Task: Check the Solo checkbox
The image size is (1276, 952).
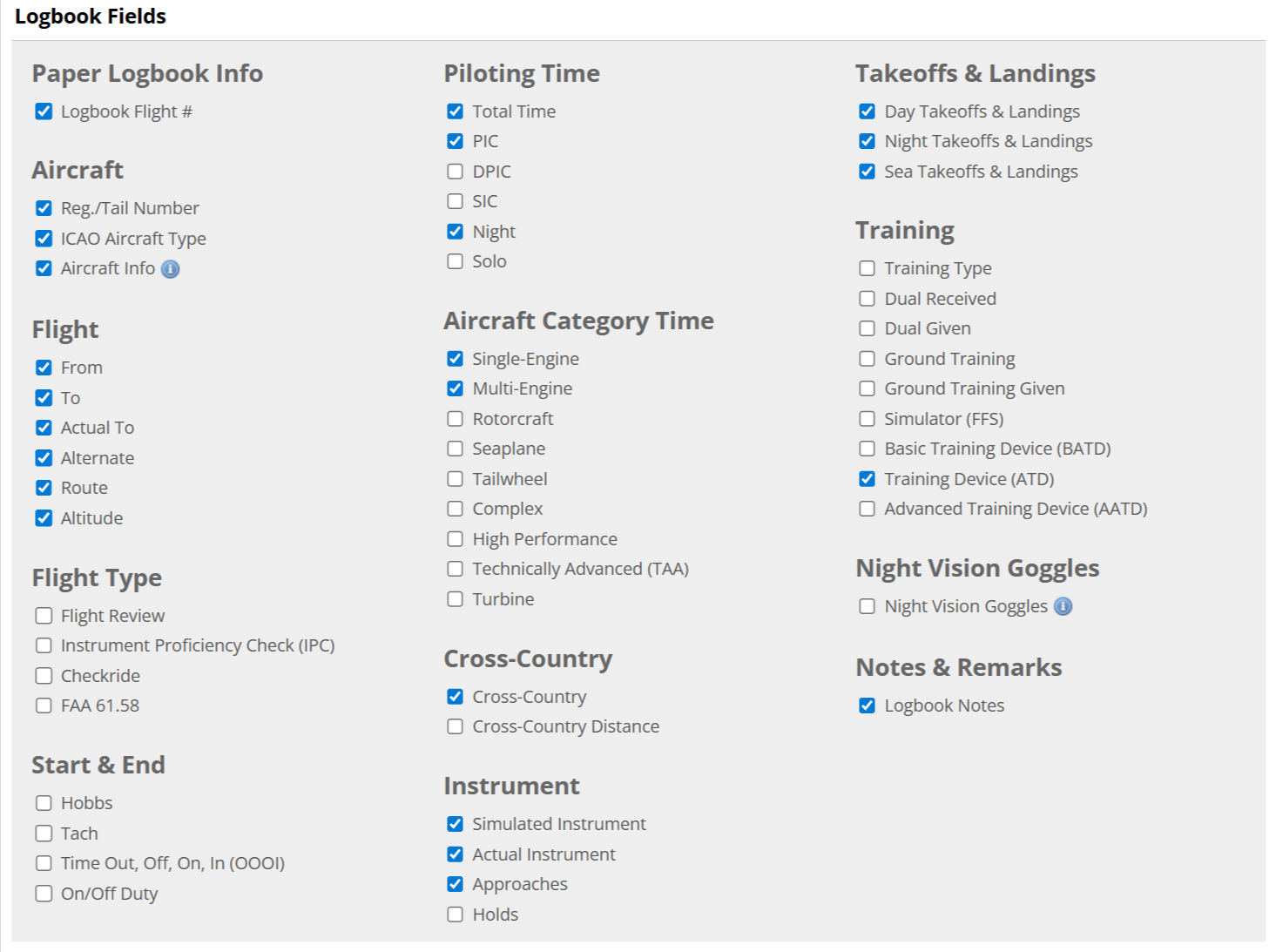Action: tap(454, 260)
